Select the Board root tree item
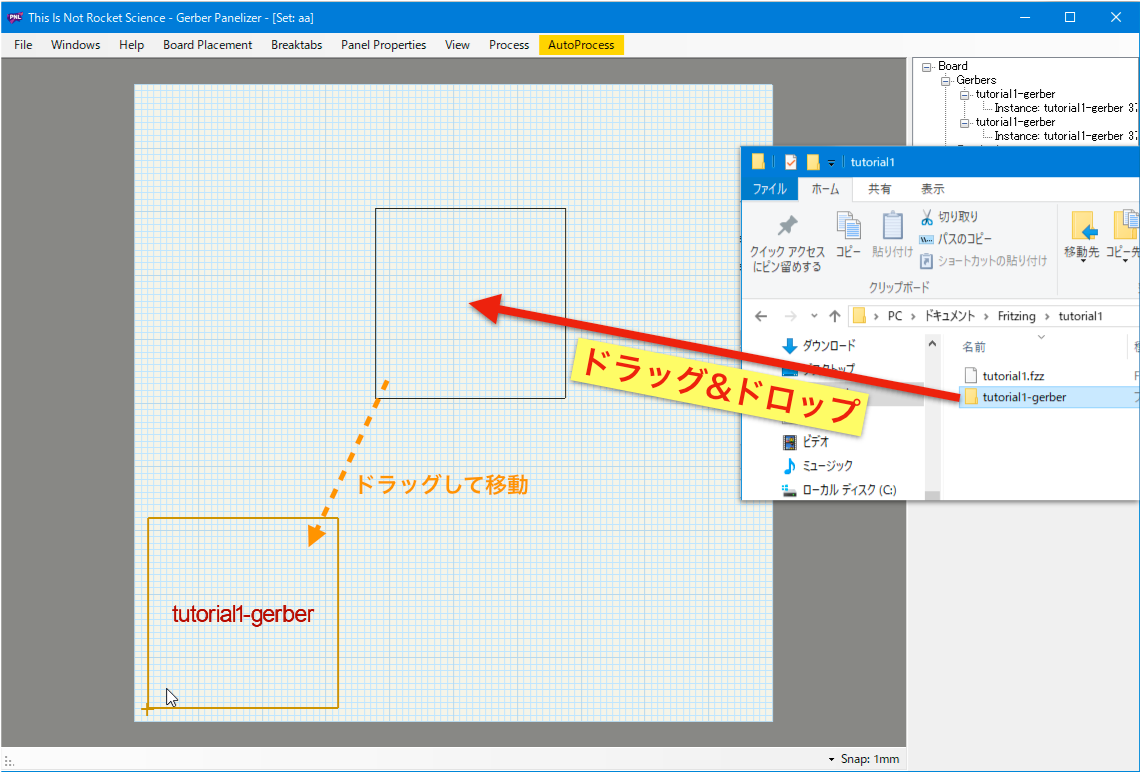This screenshot has width=1140, height=772. (x=952, y=66)
